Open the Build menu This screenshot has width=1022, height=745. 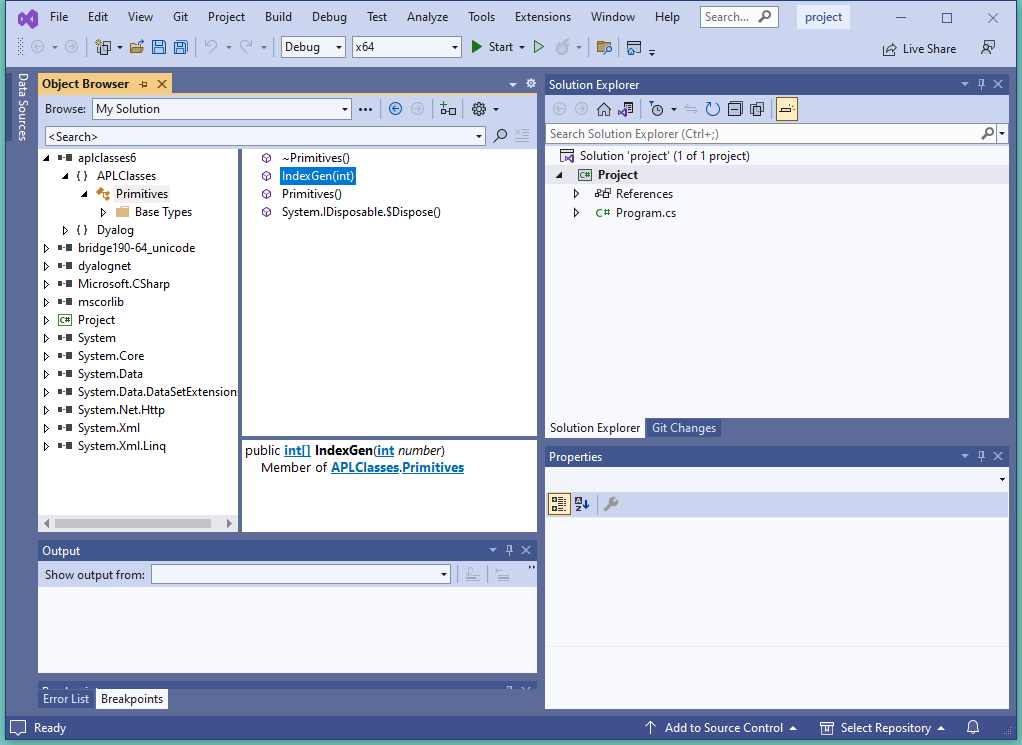coord(278,17)
